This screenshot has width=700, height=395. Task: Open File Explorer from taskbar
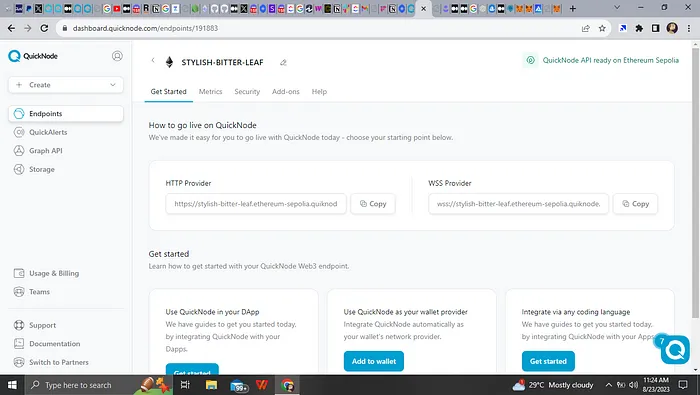[x=211, y=385]
